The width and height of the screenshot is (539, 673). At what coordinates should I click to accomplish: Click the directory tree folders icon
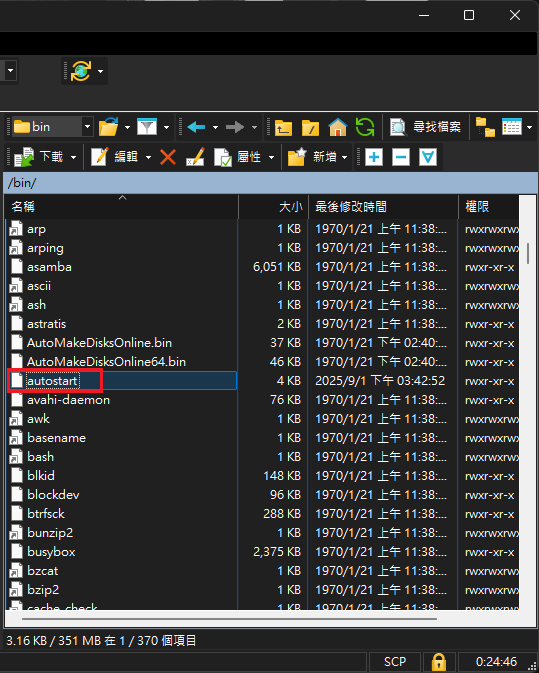pos(485,127)
